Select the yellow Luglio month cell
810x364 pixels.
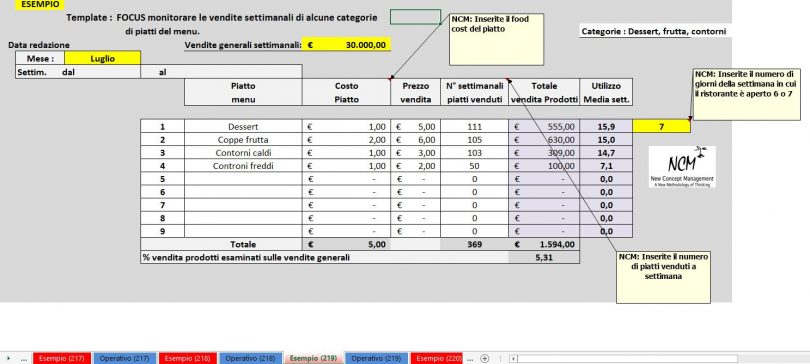102,58
